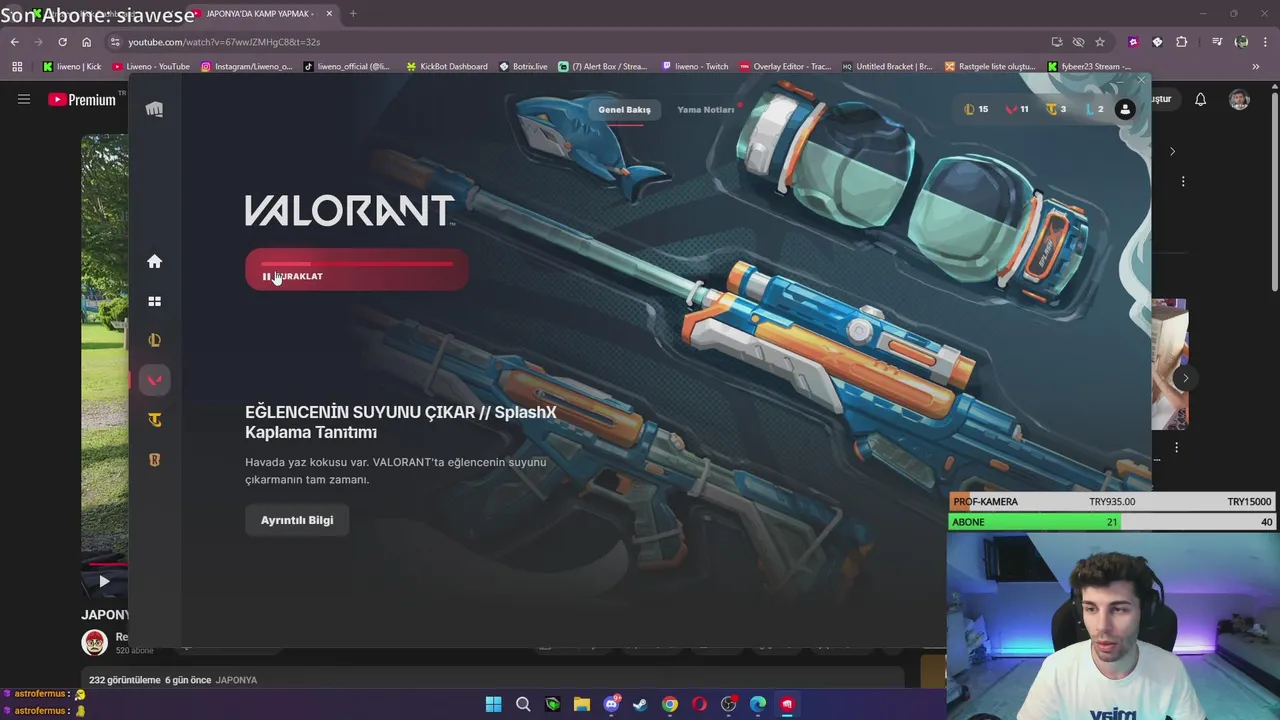Open OBS Studio from the taskbar
The height and width of the screenshot is (720, 1280).
(x=729, y=704)
